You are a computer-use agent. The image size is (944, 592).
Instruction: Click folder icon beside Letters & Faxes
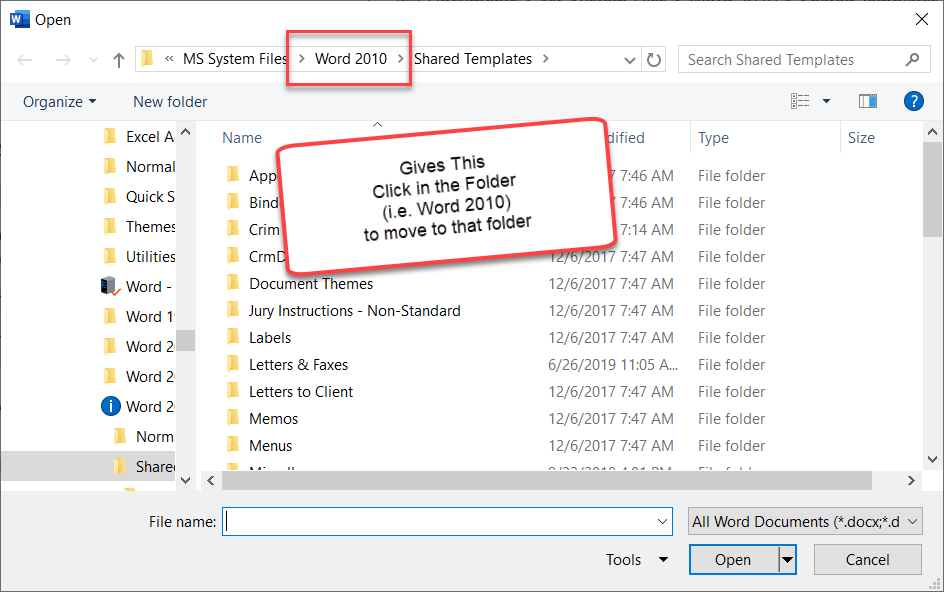click(x=233, y=364)
